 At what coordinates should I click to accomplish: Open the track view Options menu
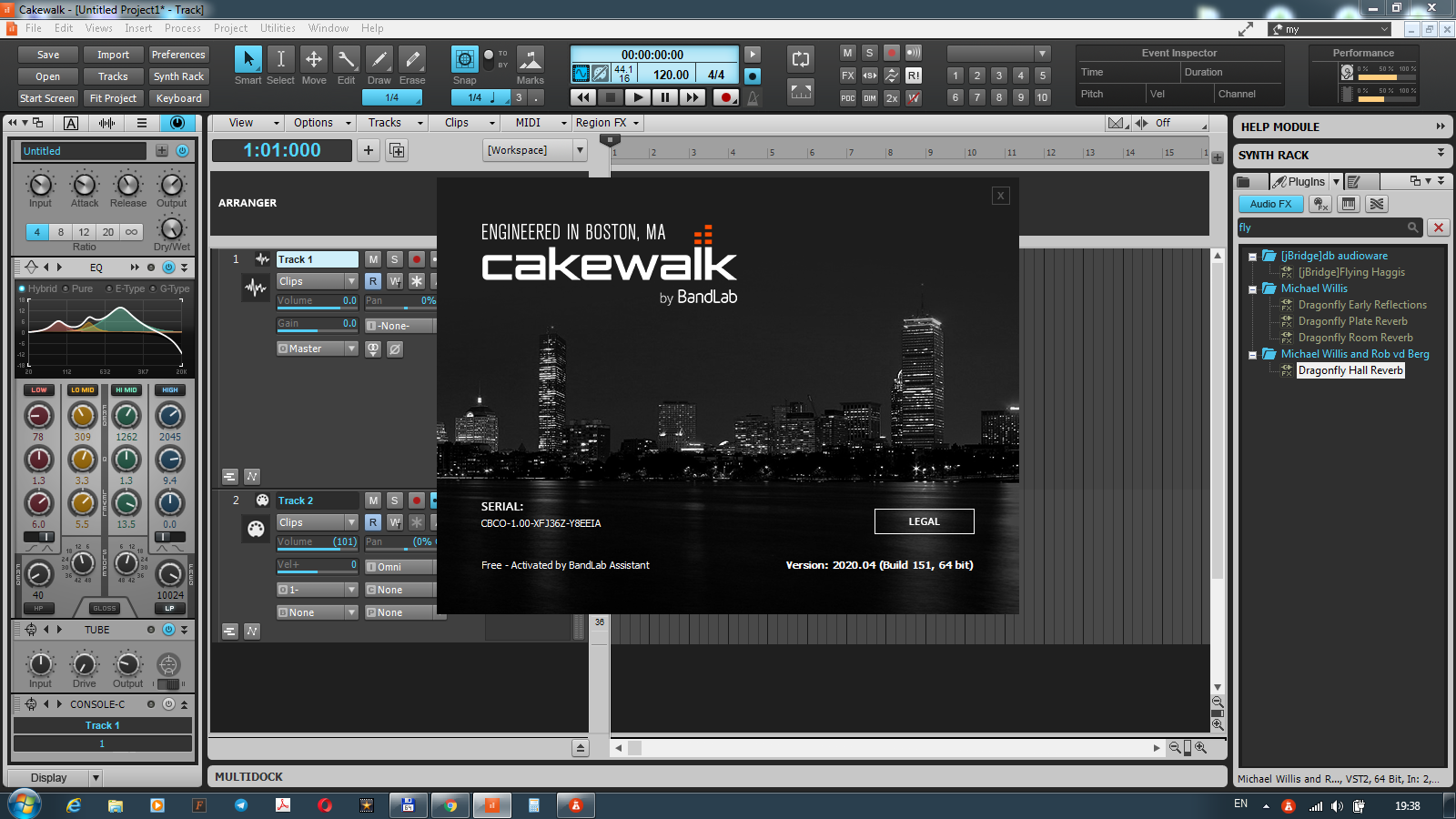point(319,123)
